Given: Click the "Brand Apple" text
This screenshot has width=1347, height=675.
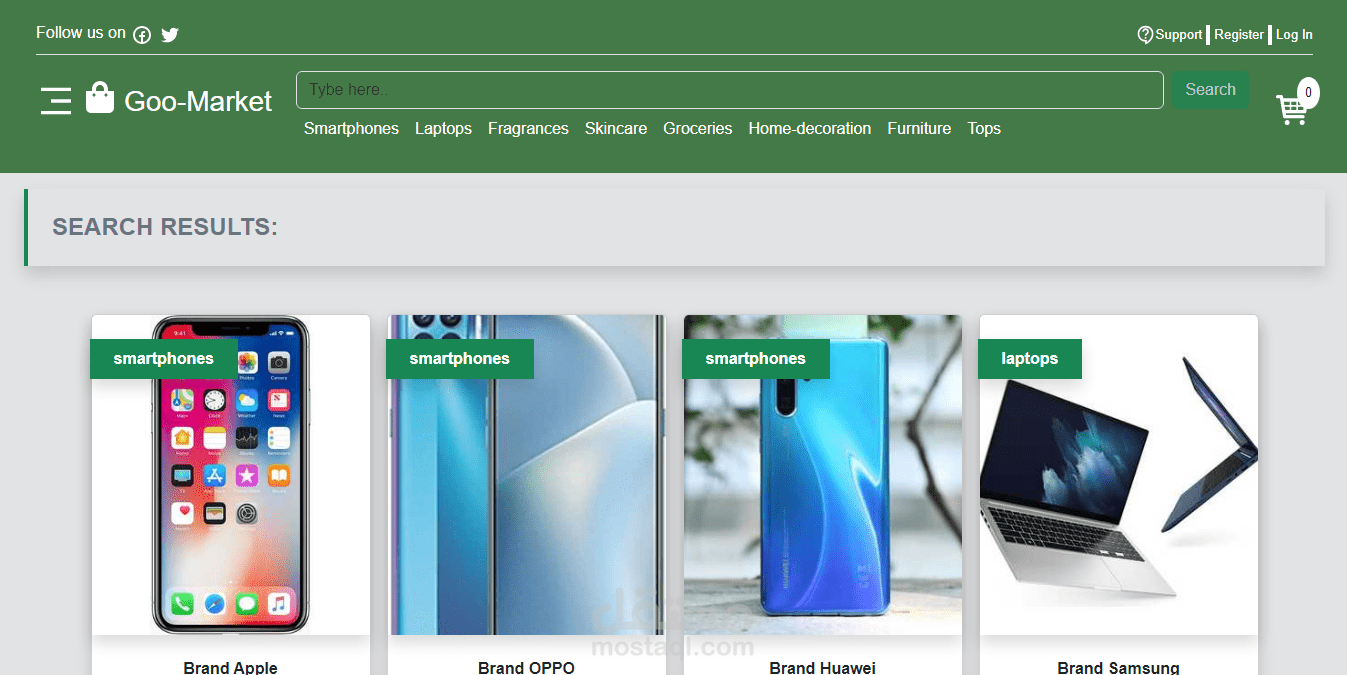Looking at the screenshot, I should click(x=231, y=667).
